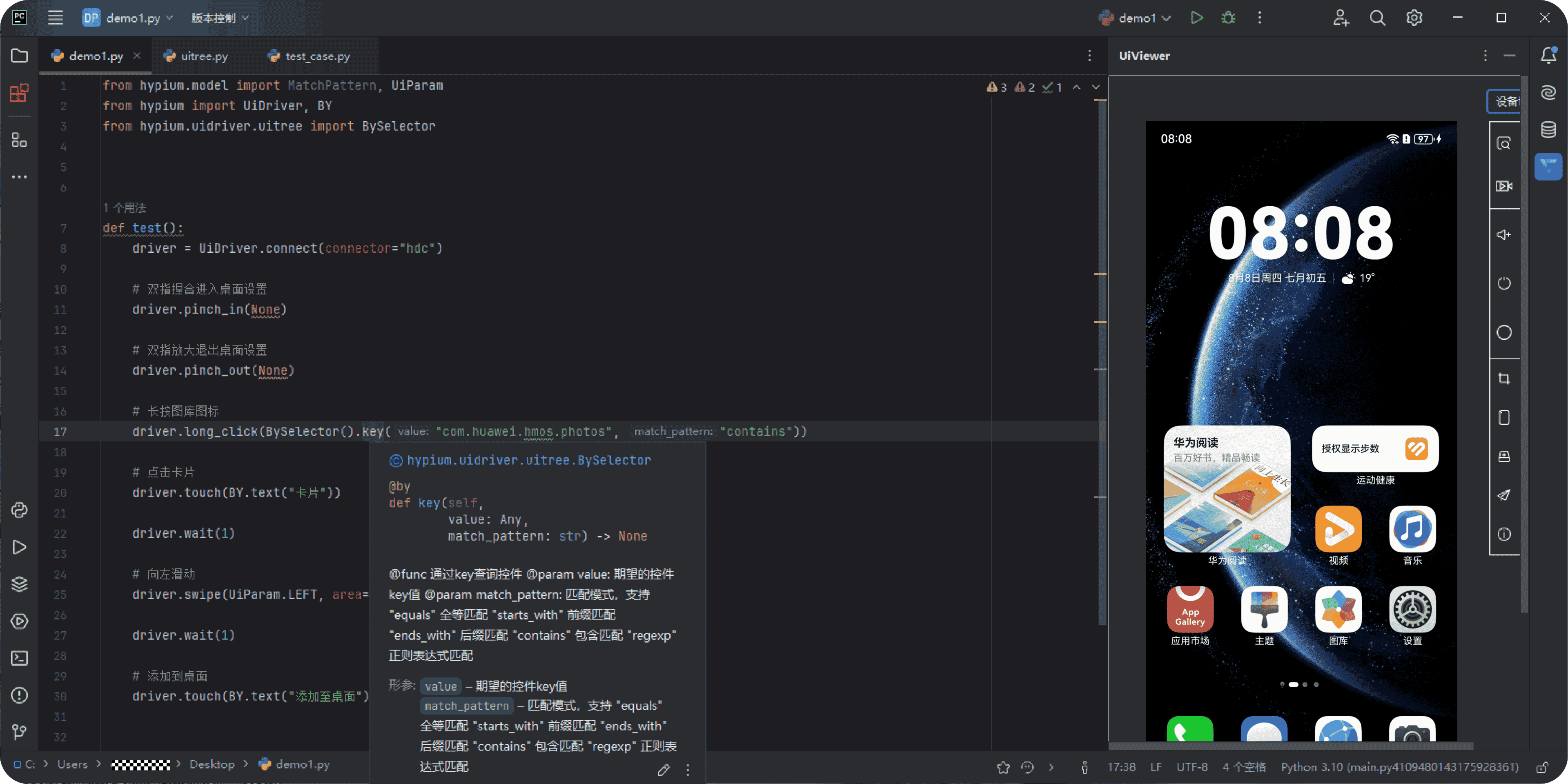
Task: Run demo1 with the green play button
Action: pyautogui.click(x=1196, y=18)
